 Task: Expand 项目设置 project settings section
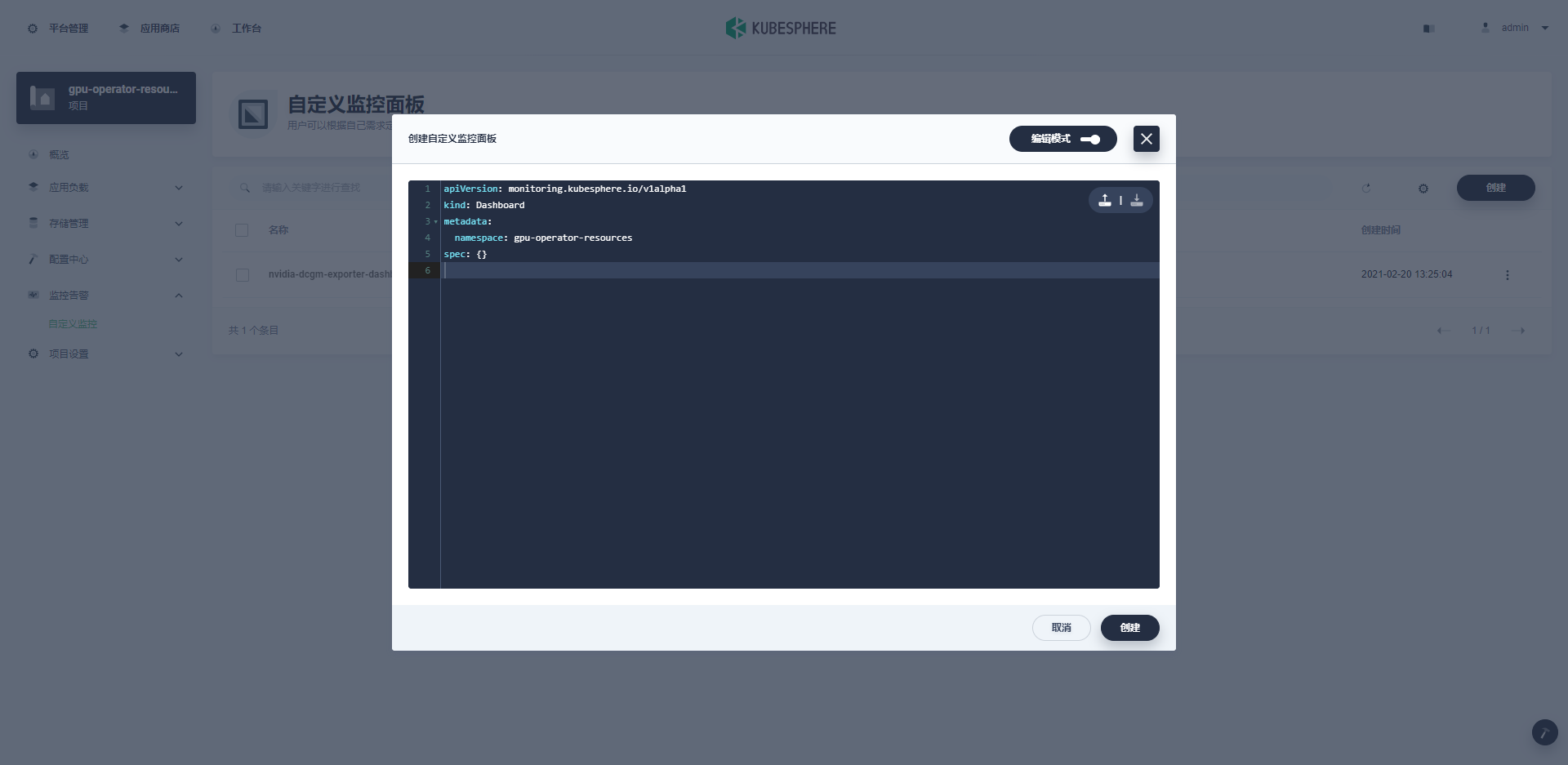click(106, 354)
